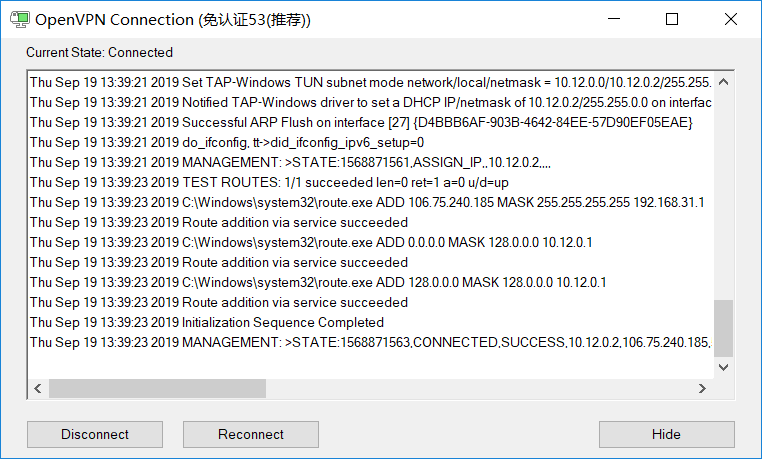Image resolution: width=762 pixels, height=459 pixels.
Task: Hide the OpenVPN connection window
Action: [x=666, y=434]
